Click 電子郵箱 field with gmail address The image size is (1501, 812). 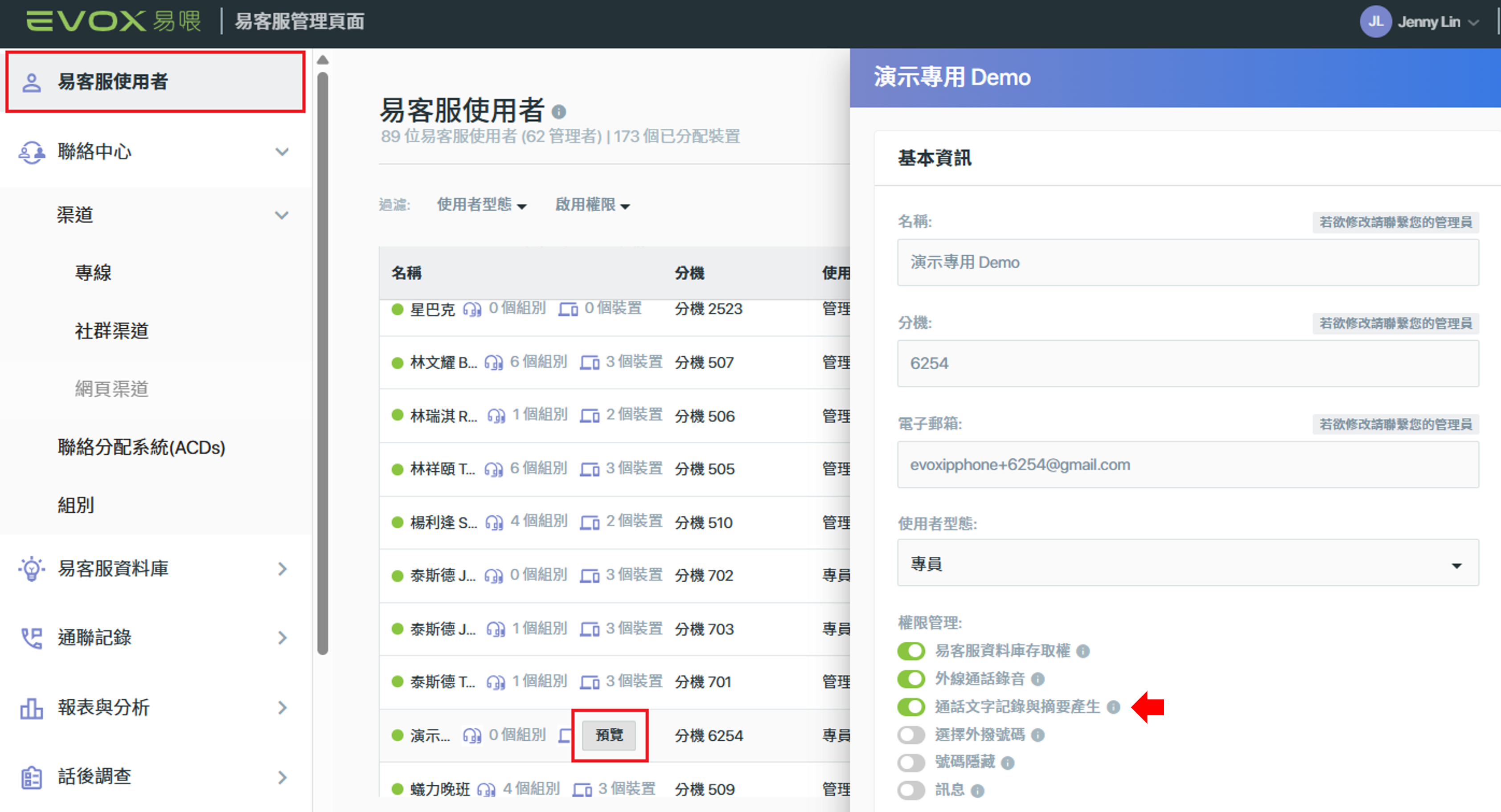pos(1188,464)
